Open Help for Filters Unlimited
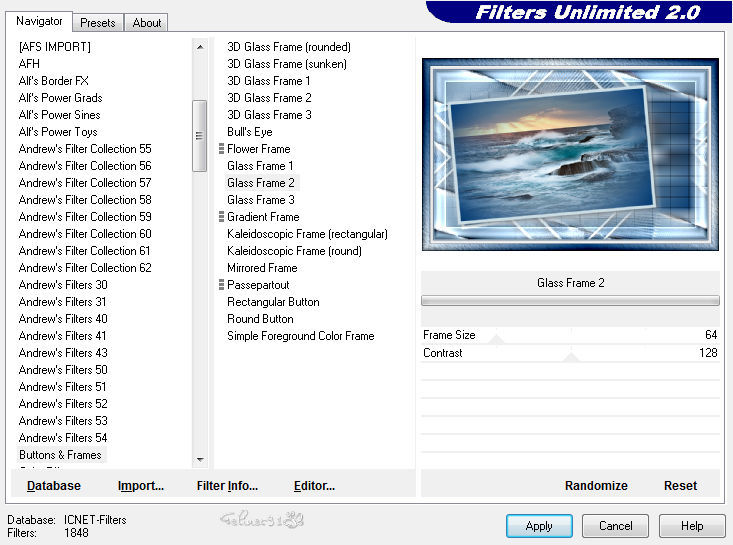Screen dimensions: 733x545 (x=692, y=525)
